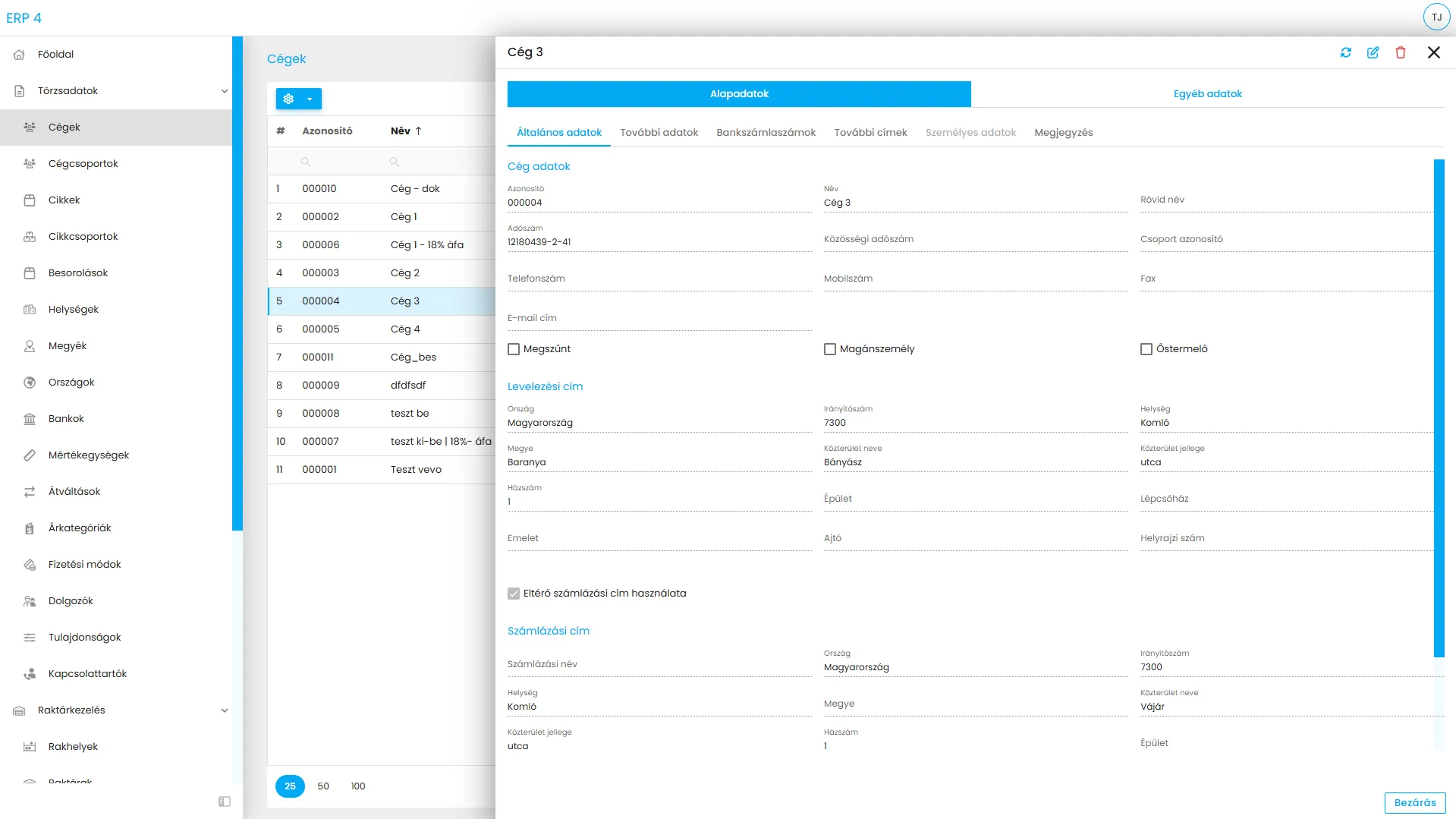
Task: Set page size to 50 rows
Action: (323, 786)
